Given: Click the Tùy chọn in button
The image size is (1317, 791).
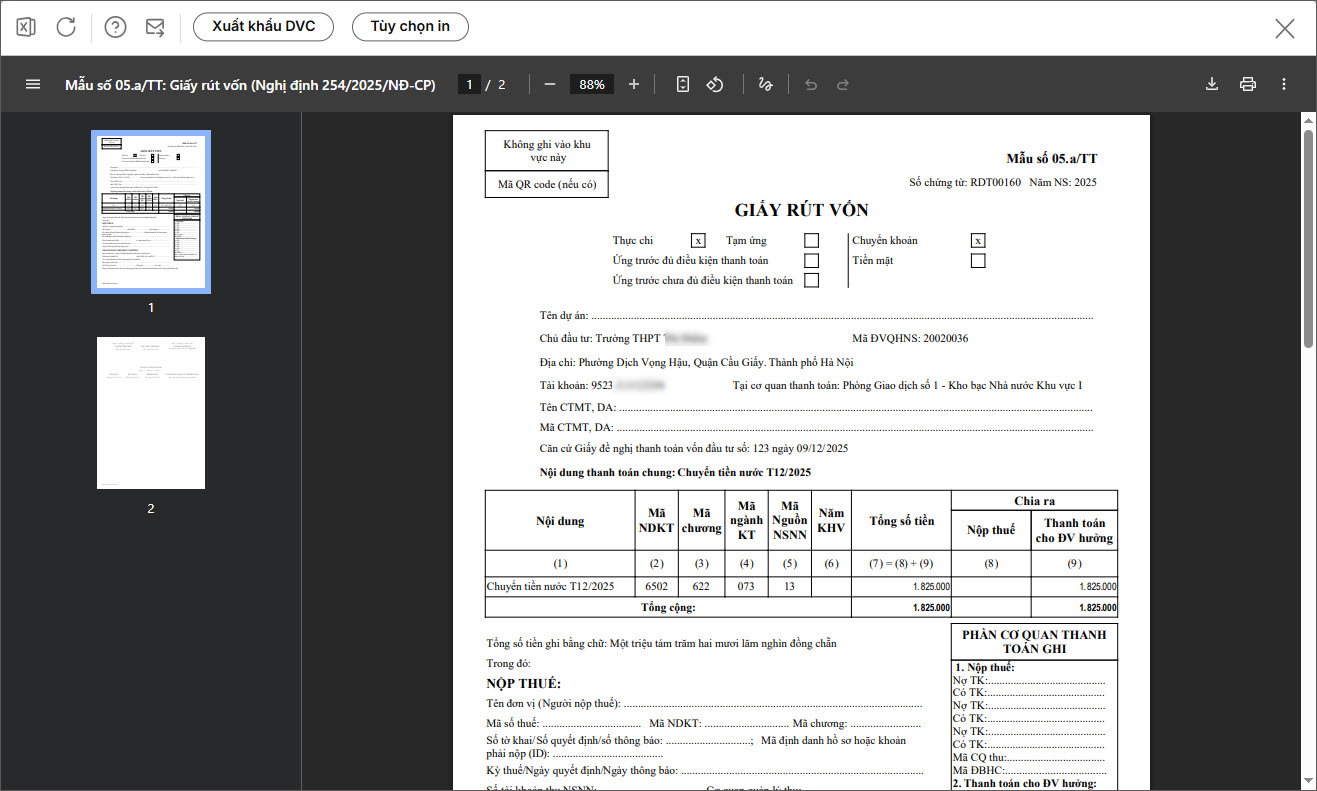Looking at the screenshot, I should pos(410,27).
